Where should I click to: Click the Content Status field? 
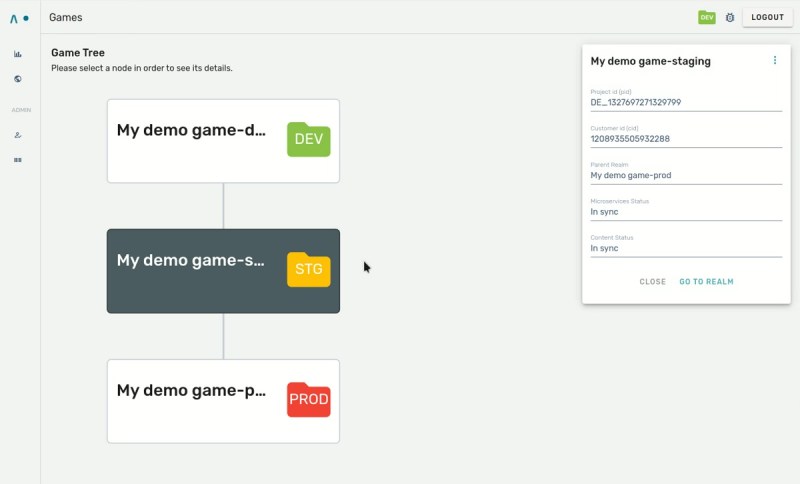pos(686,244)
